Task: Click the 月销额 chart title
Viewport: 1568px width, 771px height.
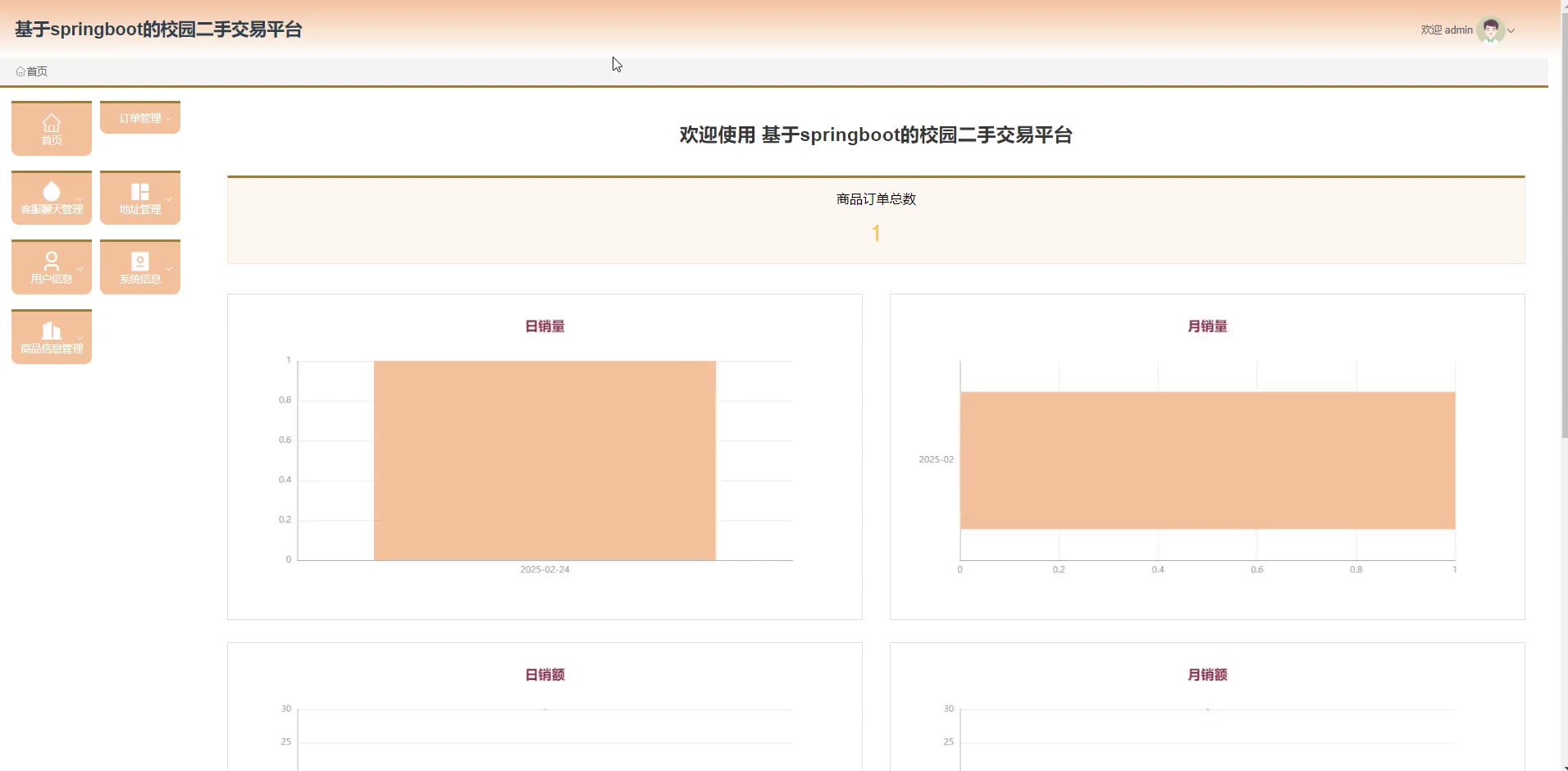Action: (x=1207, y=675)
